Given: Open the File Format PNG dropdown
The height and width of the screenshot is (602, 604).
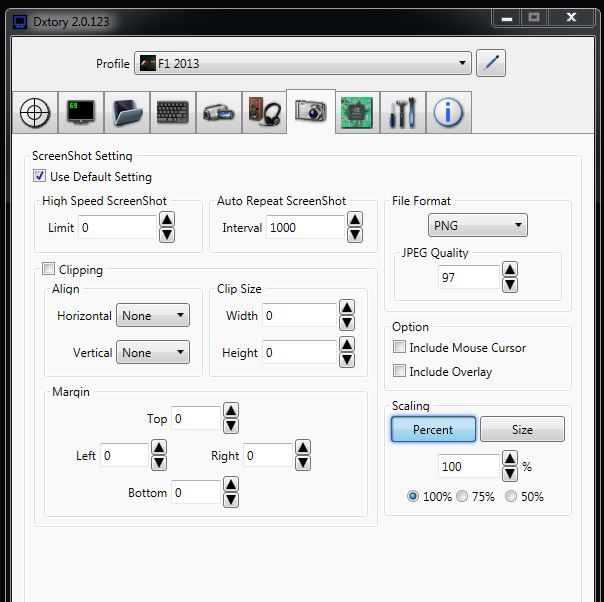Looking at the screenshot, I should click(x=478, y=225).
